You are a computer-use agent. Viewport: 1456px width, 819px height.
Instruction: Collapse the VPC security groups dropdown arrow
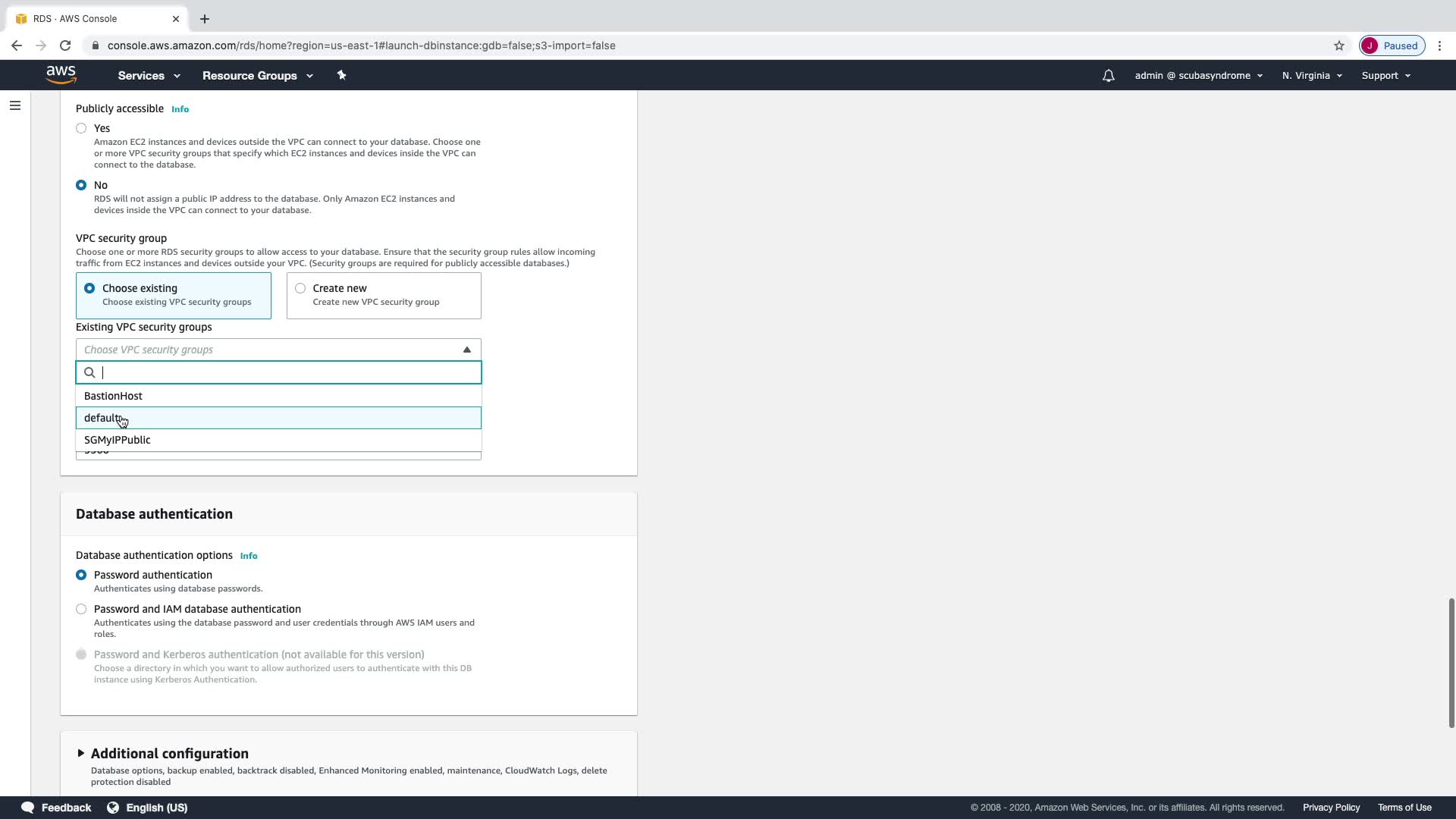click(x=466, y=350)
